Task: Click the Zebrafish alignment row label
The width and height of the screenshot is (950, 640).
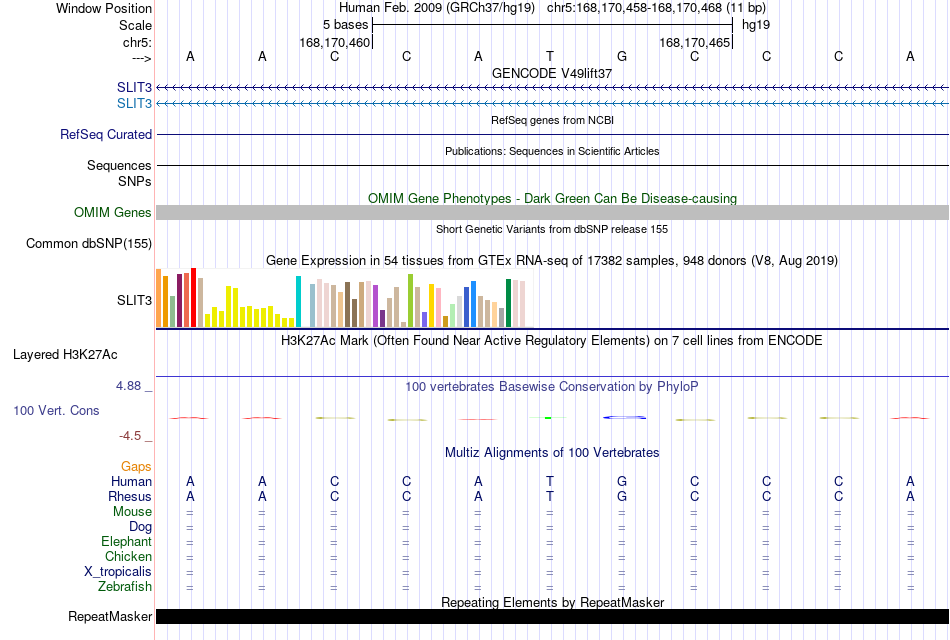Action: tap(125, 587)
